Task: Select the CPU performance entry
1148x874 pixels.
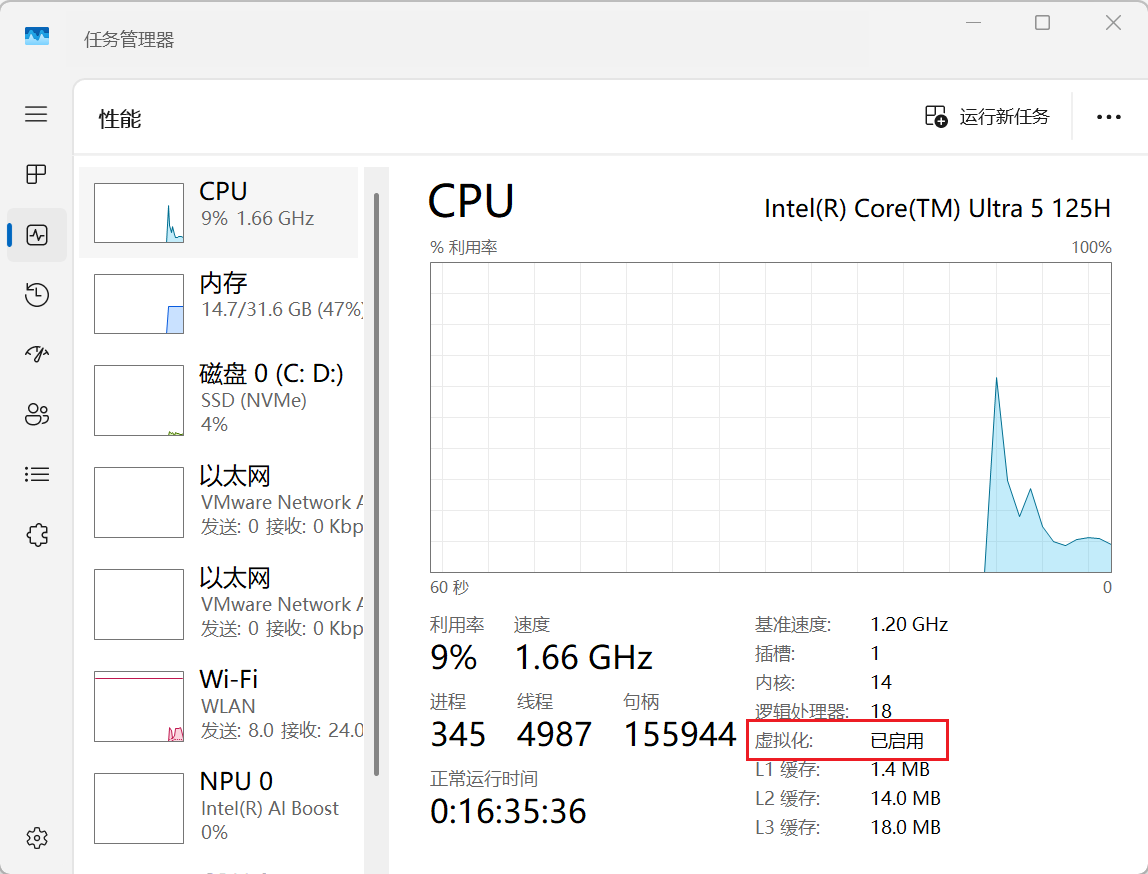Action: [218, 212]
